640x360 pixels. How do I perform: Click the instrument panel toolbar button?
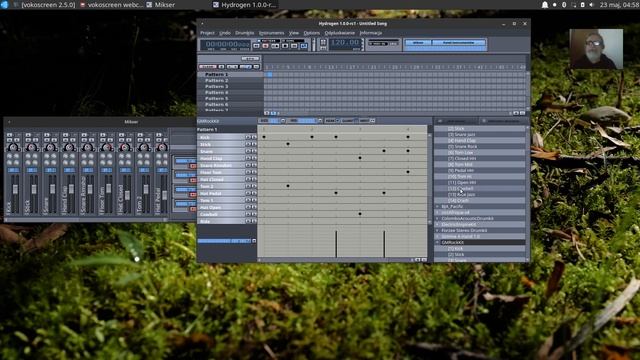(x=458, y=42)
